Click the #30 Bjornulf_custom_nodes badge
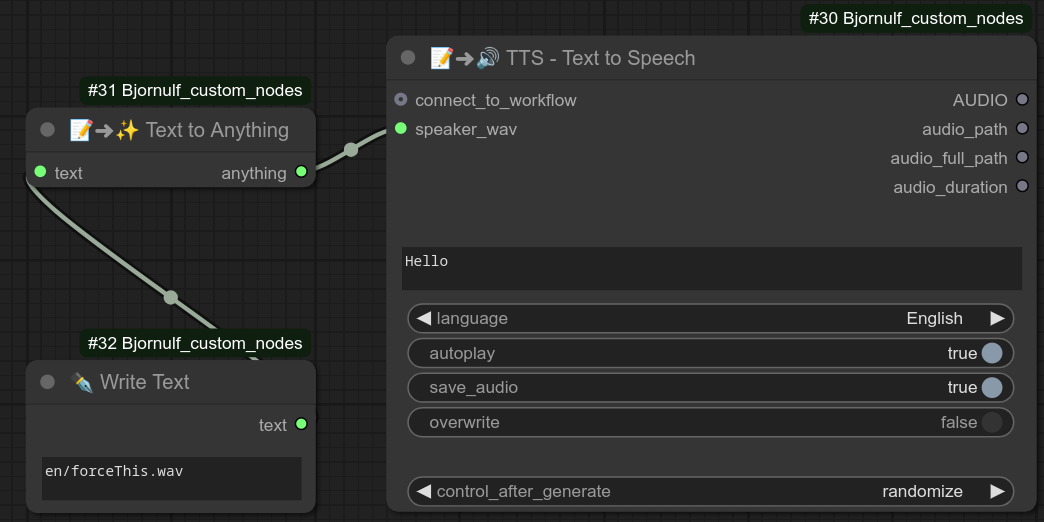 pos(915,18)
